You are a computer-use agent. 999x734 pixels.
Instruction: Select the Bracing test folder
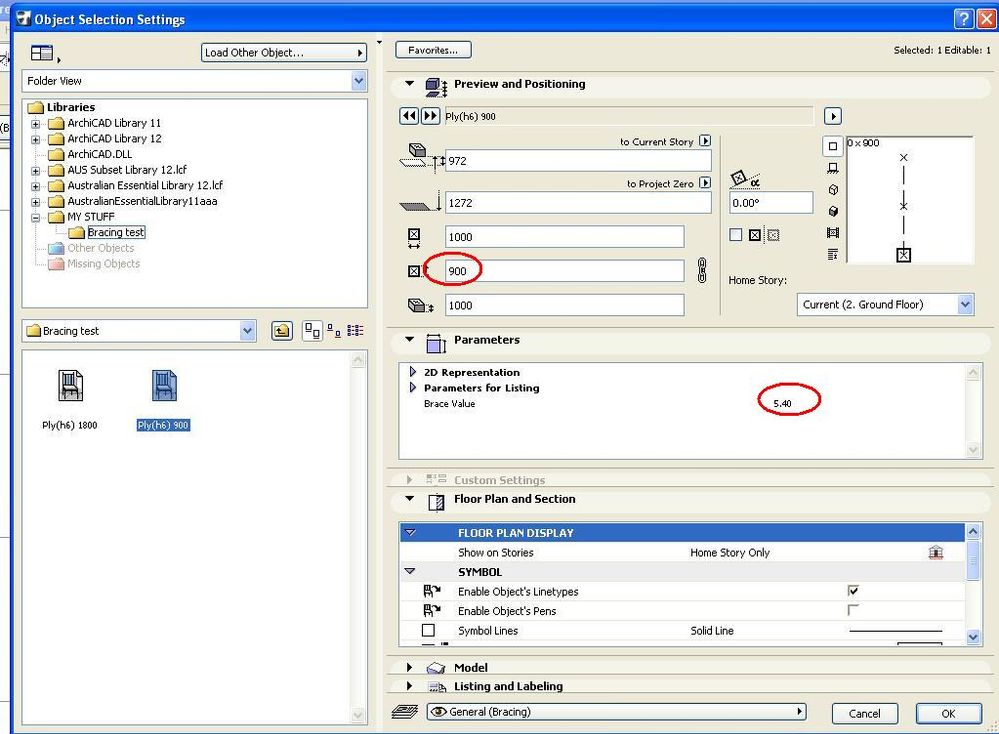(x=116, y=233)
